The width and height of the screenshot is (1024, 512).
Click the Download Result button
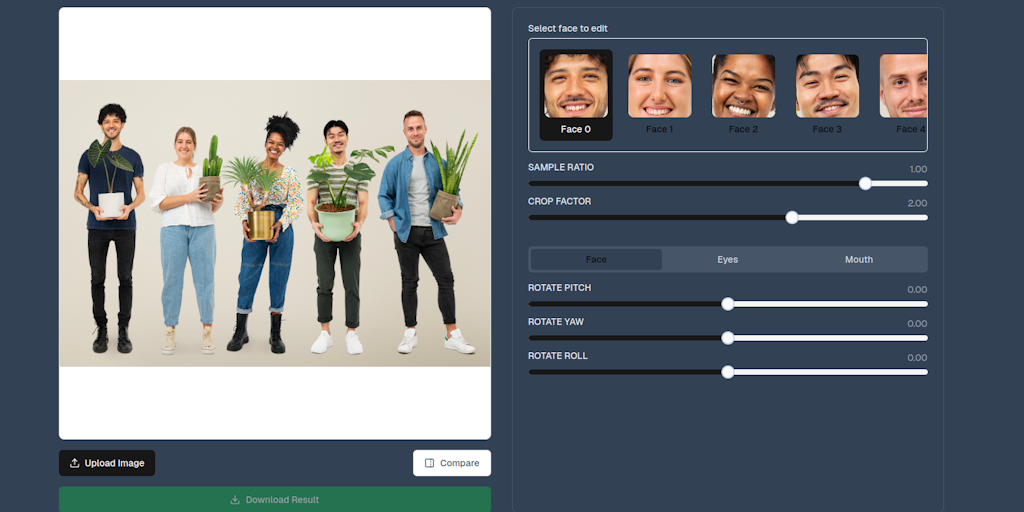coord(275,500)
